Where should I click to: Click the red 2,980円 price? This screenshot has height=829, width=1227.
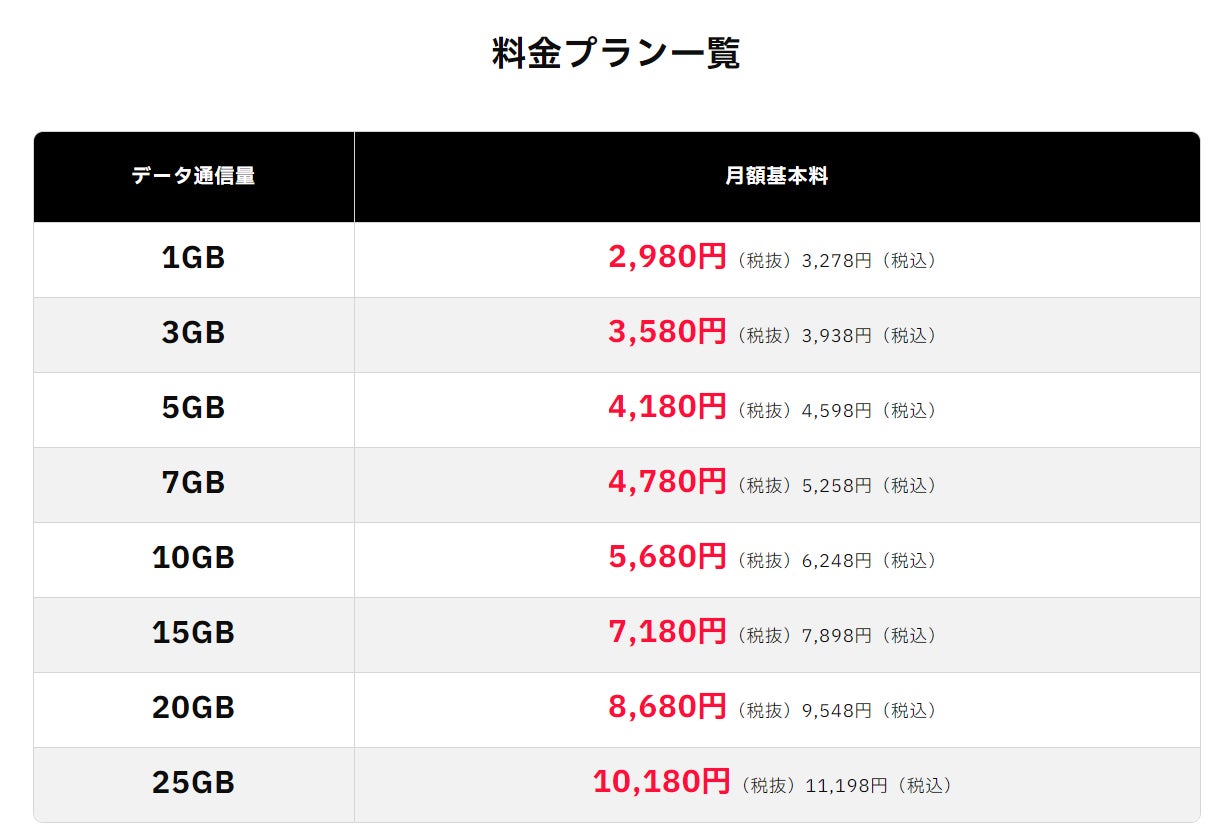(667, 257)
